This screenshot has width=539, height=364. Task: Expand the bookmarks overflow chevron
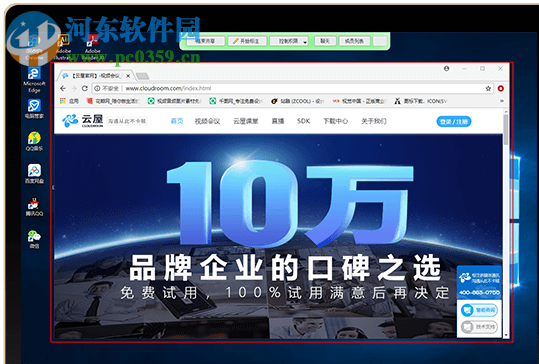(x=502, y=101)
